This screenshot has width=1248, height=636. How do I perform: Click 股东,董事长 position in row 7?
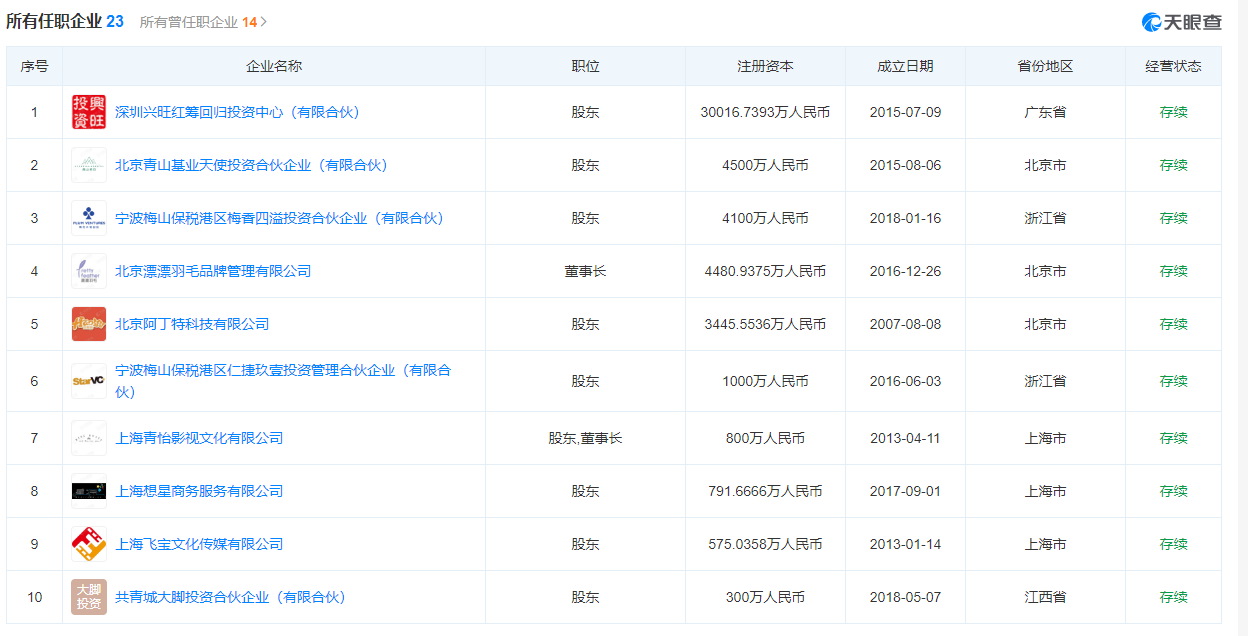point(585,438)
